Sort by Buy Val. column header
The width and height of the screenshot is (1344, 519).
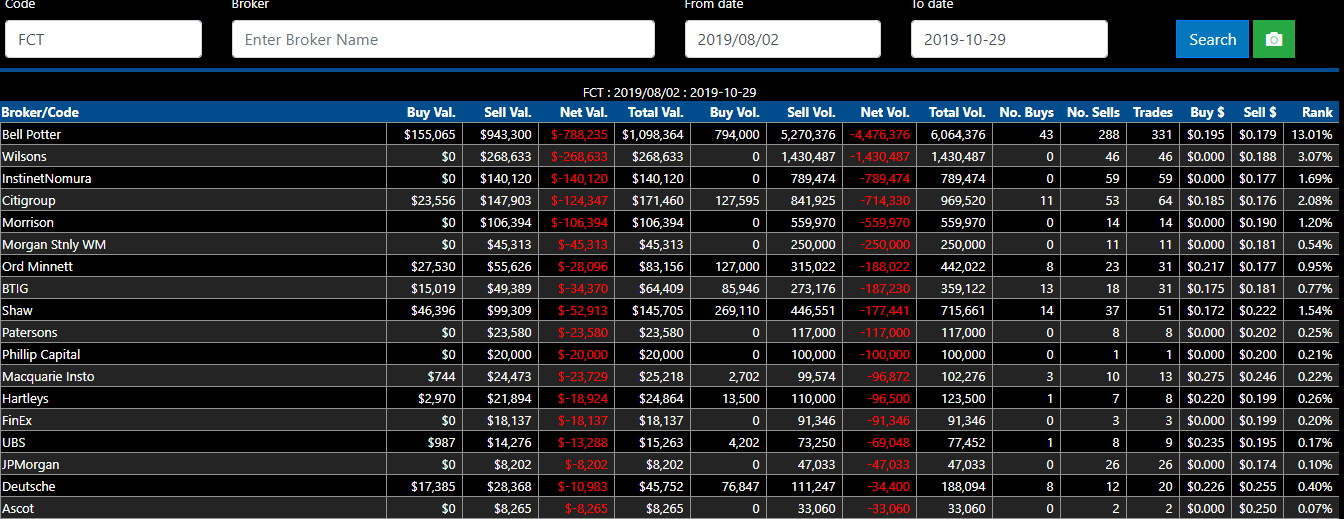pyautogui.click(x=431, y=112)
